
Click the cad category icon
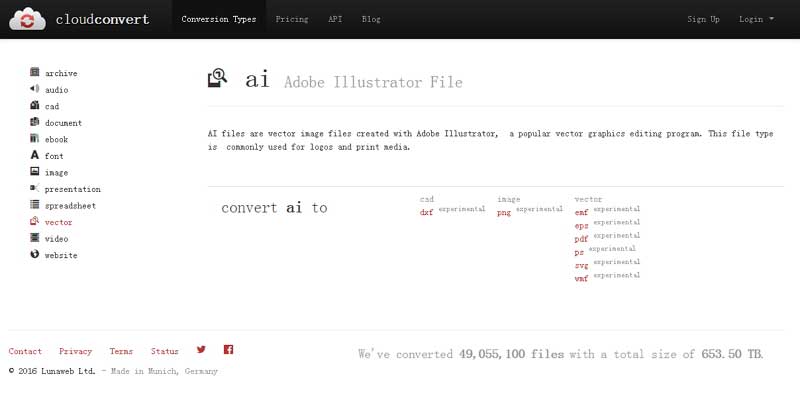click(x=35, y=105)
